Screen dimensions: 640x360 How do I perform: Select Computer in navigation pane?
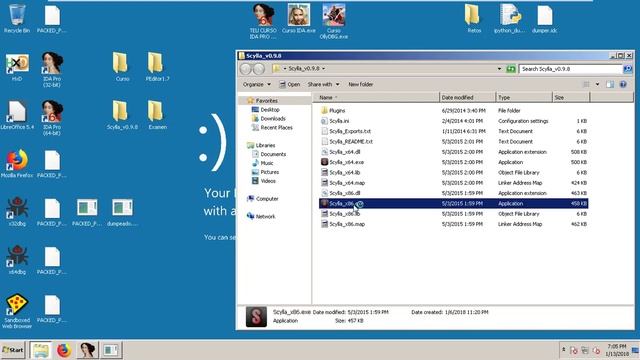(x=267, y=199)
